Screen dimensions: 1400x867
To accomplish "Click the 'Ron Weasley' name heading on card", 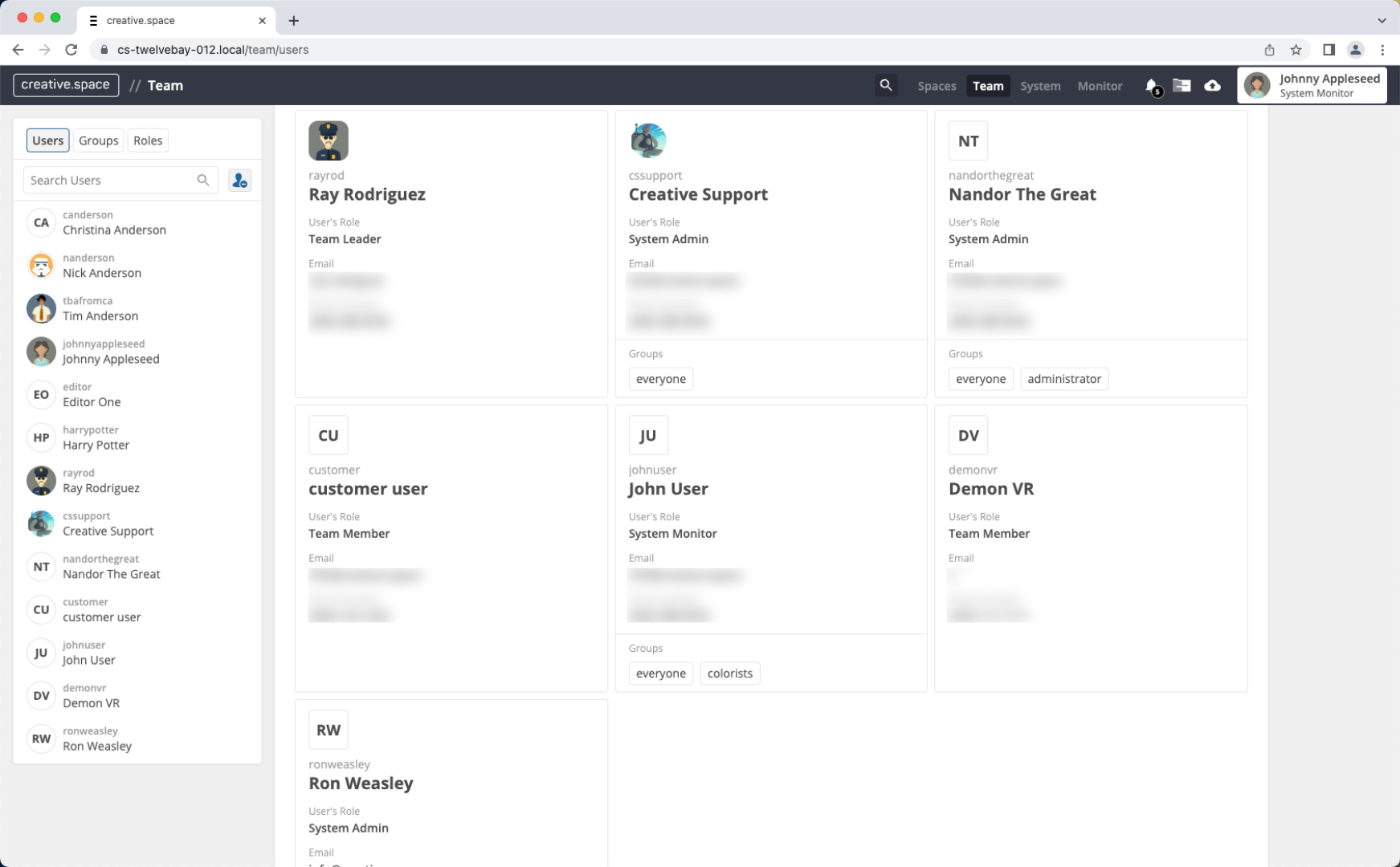I will (361, 784).
